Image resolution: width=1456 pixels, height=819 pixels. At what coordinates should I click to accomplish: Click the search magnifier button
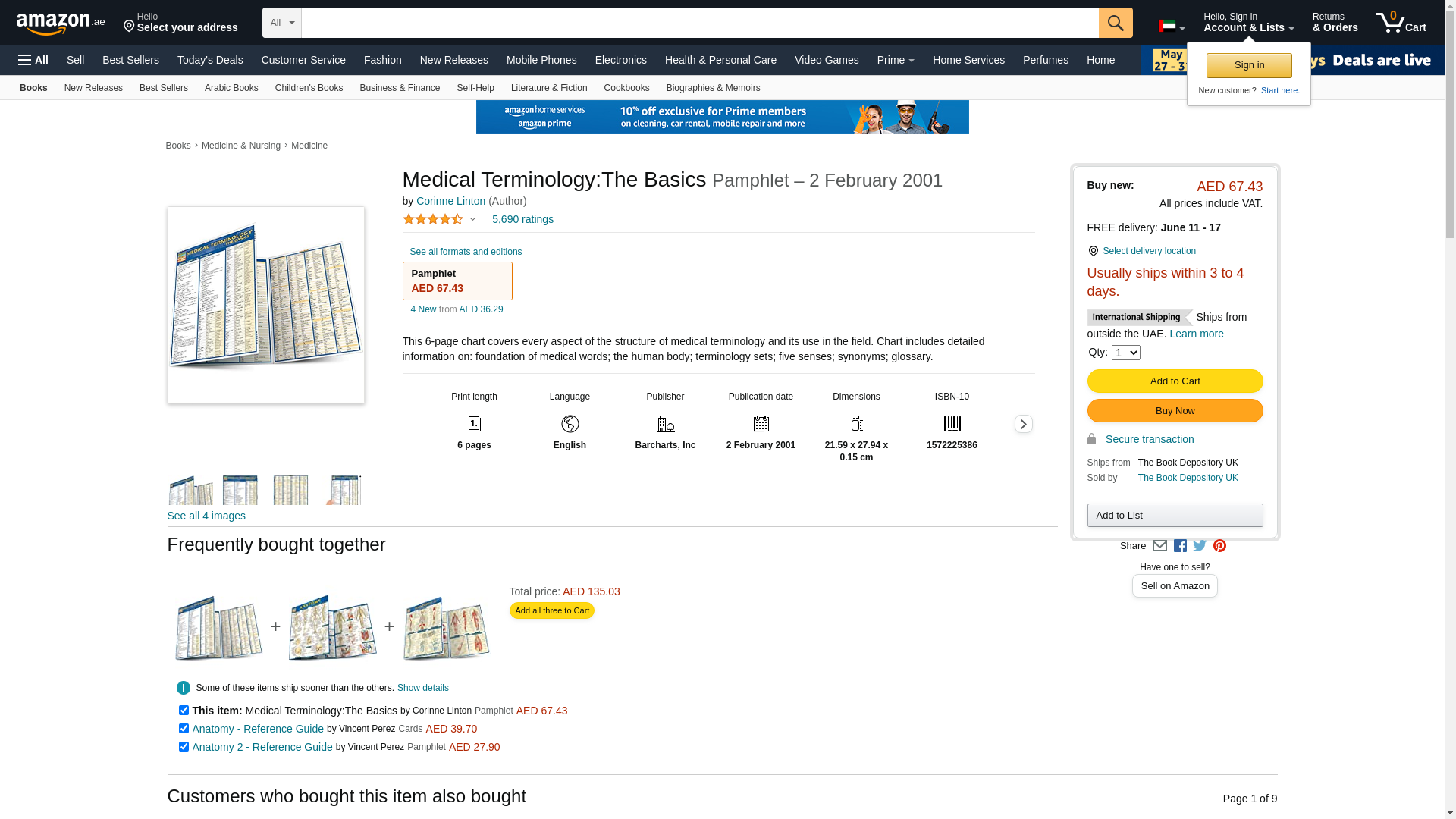1115,23
